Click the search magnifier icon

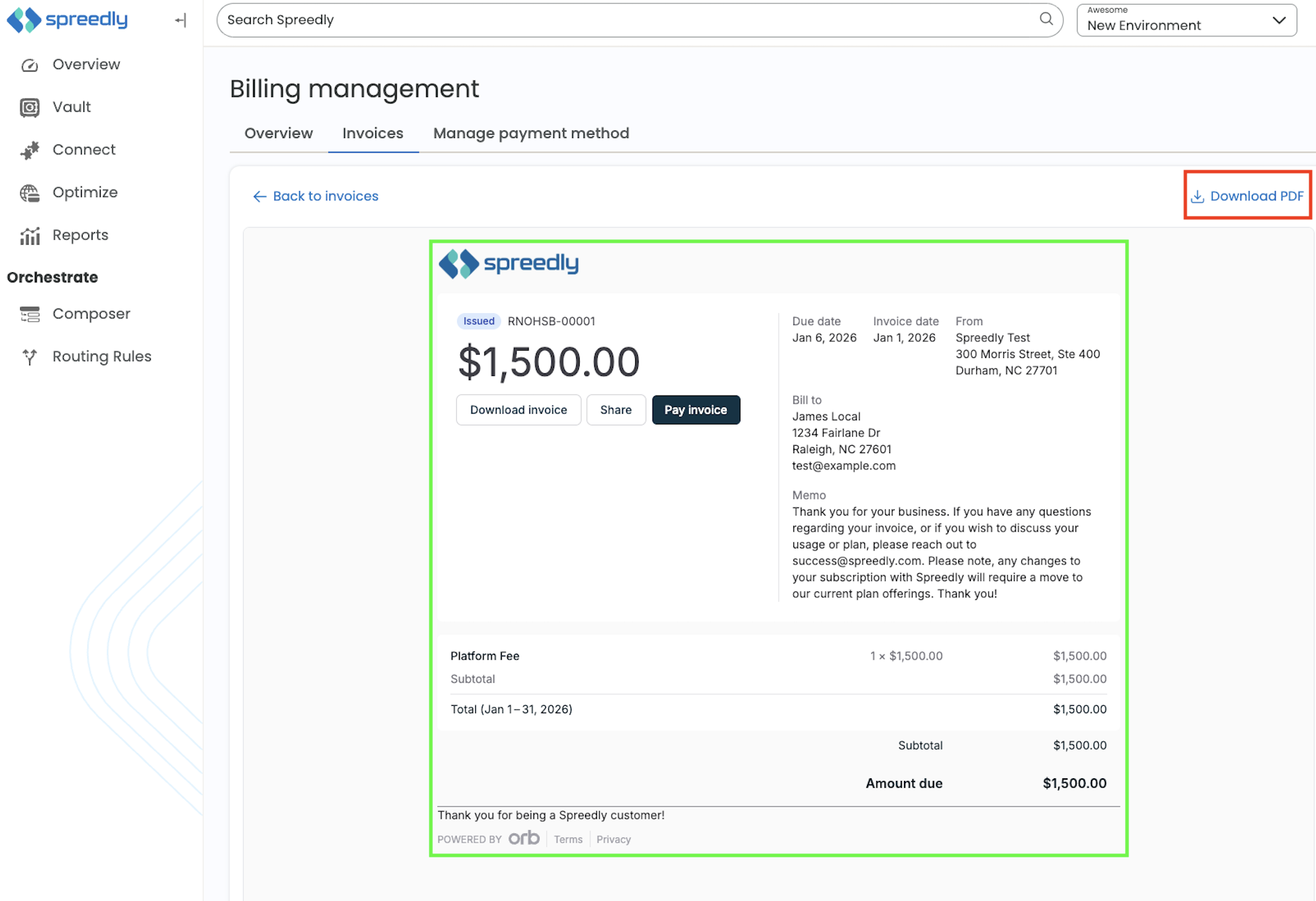click(1046, 19)
